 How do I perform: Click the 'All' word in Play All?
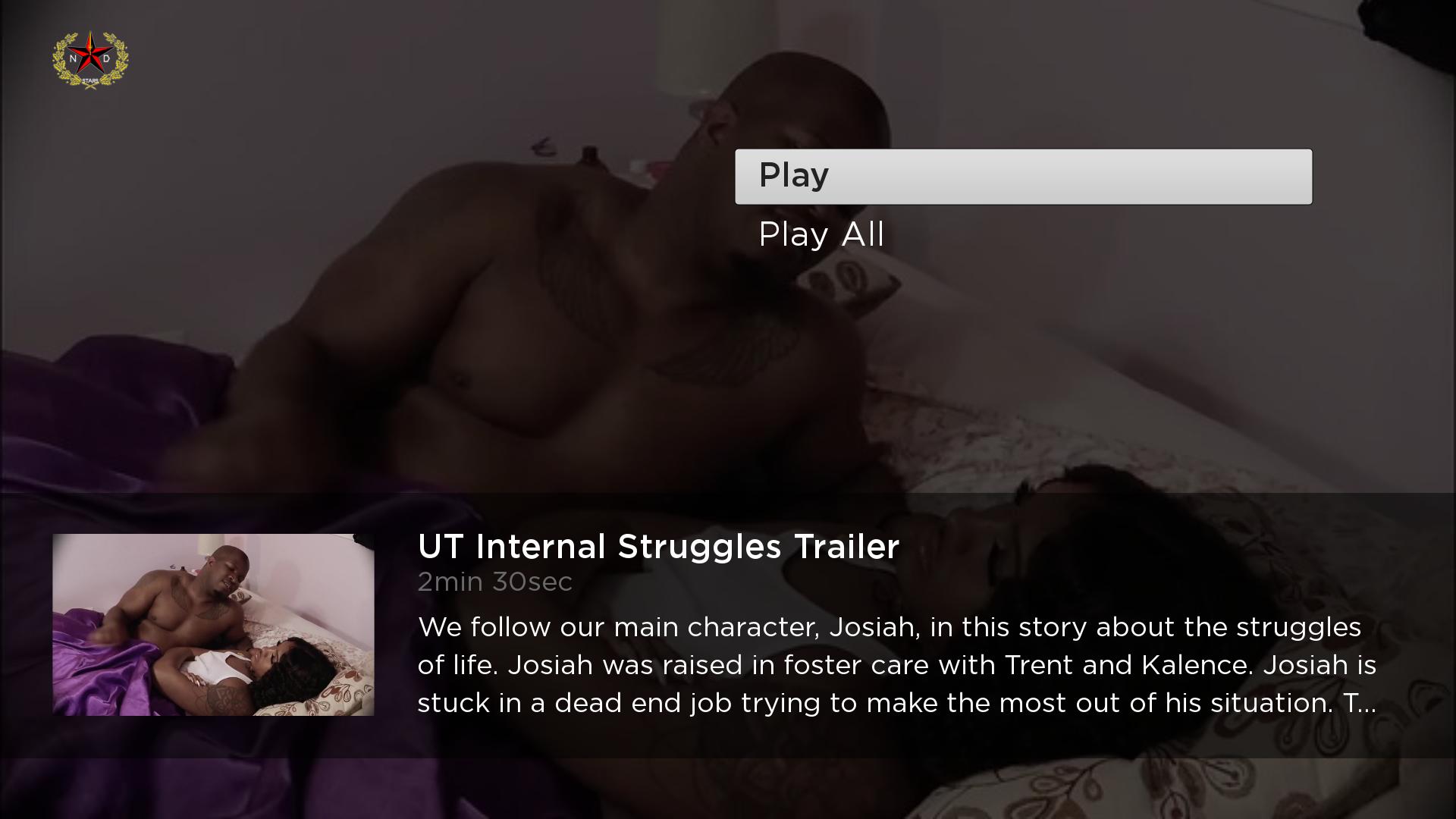tap(863, 234)
